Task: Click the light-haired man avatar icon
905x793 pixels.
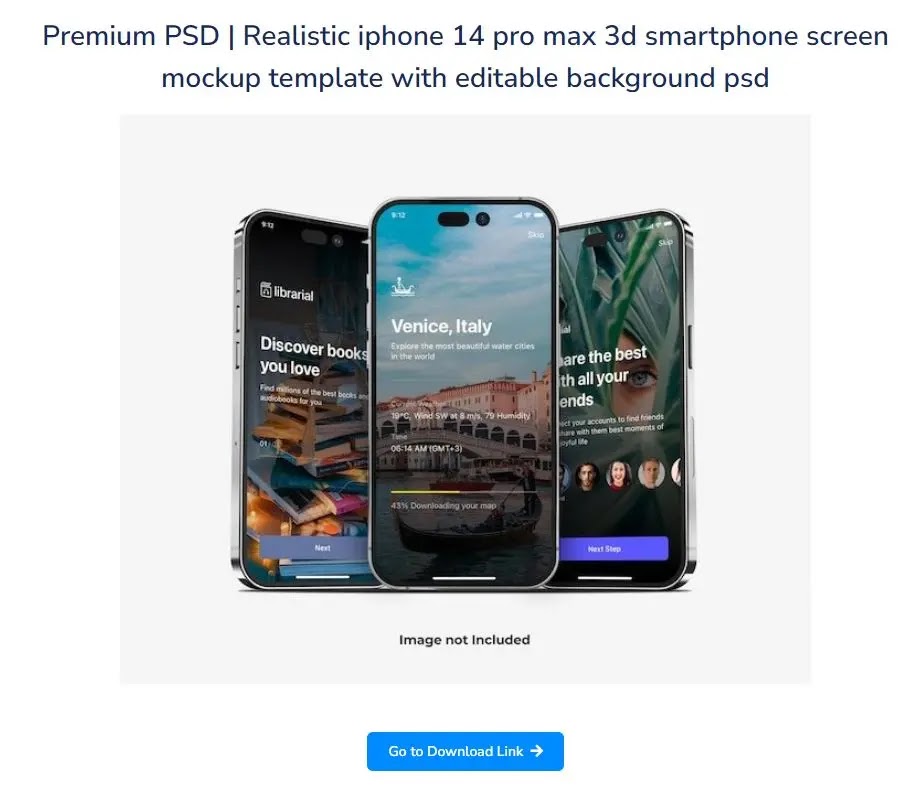Action: click(651, 473)
